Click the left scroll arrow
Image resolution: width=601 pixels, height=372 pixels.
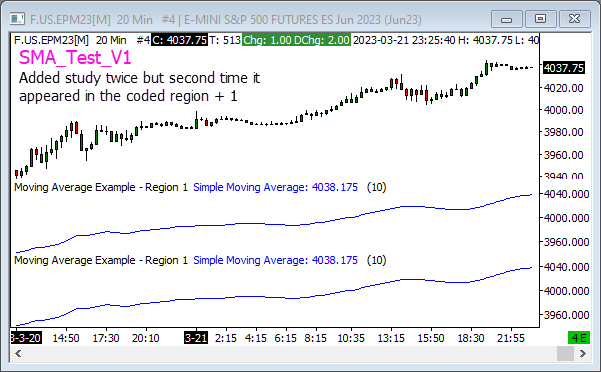click(x=18, y=354)
